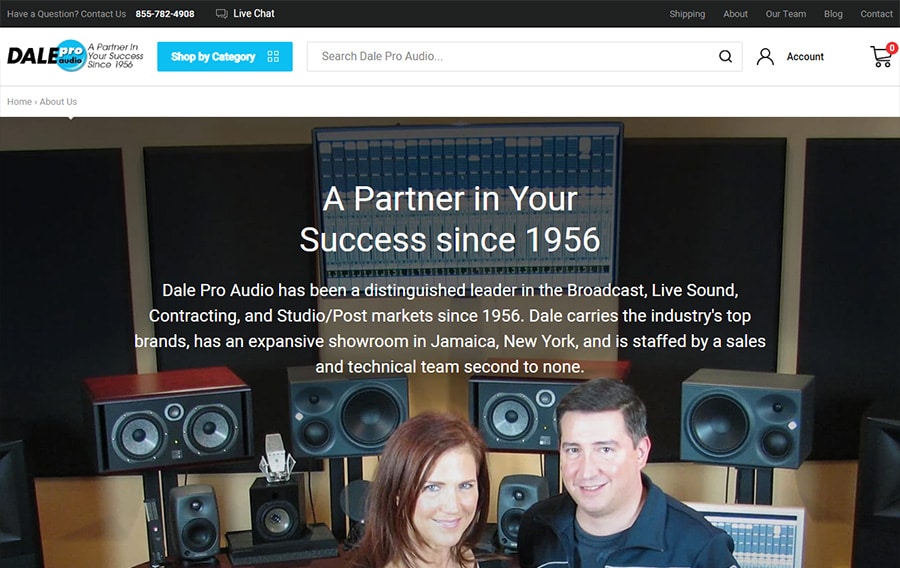Viewport: 900px width, 568px height.
Task: Click the grid icon on Shop by Category
Action: (x=273, y=56)
